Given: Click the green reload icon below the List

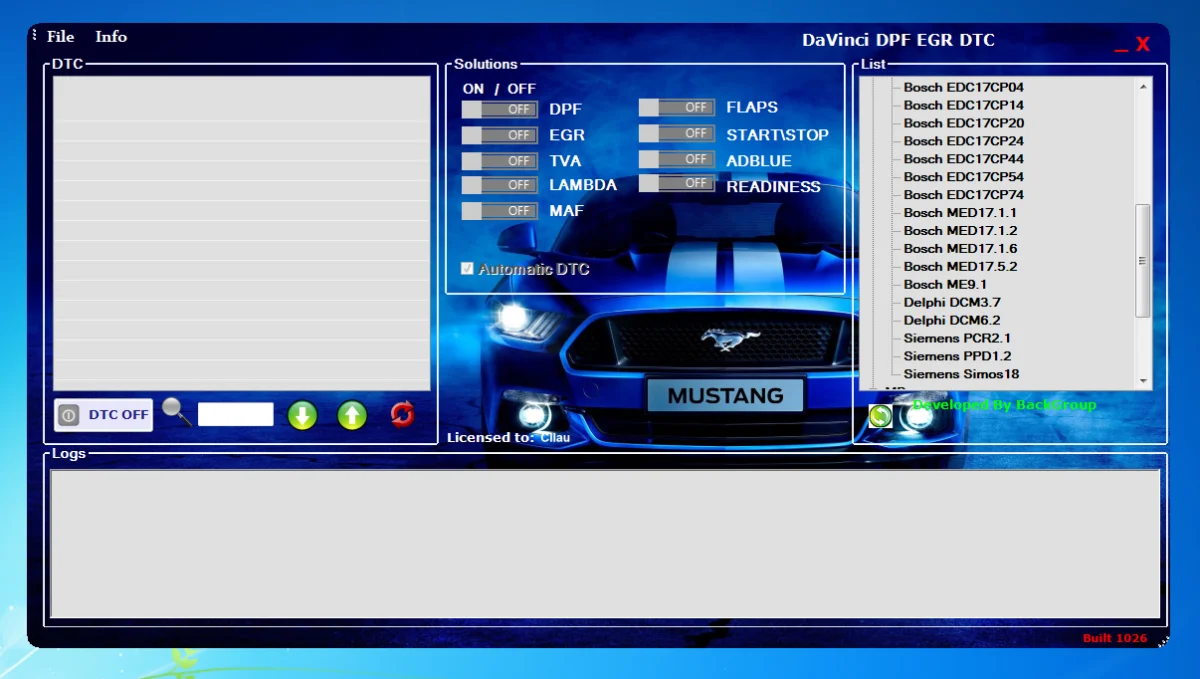Looking at the screenshot, I should (880, 416).
